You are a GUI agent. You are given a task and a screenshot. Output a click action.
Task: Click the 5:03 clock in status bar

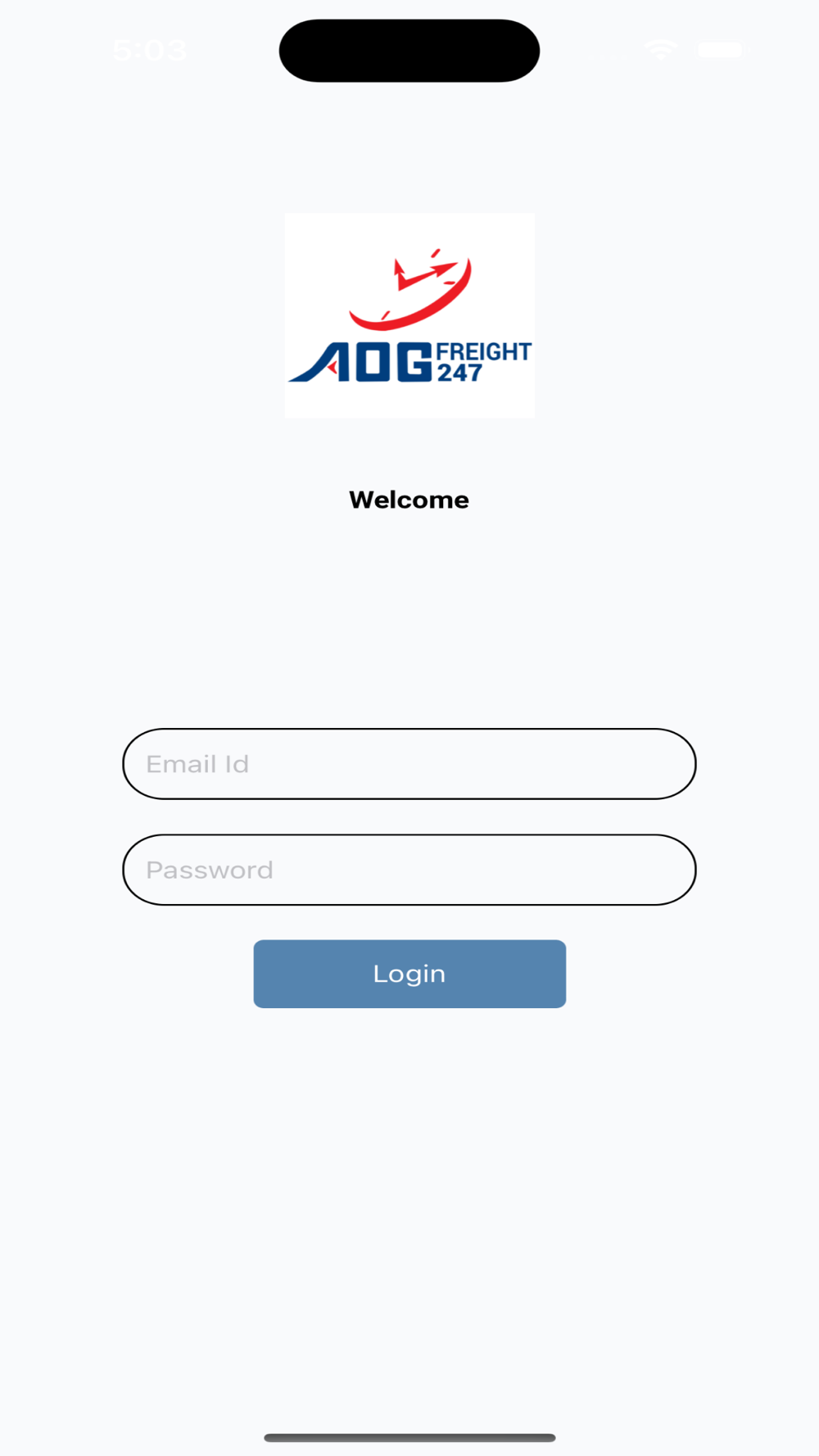tap(150, 51)
